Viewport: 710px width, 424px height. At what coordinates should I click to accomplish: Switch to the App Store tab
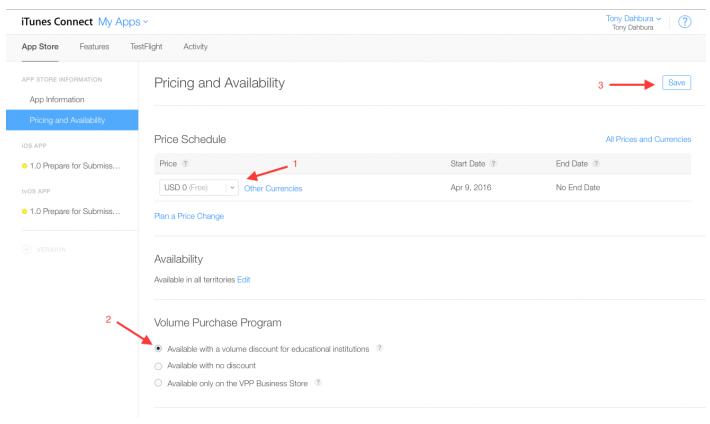click(40, 47)
